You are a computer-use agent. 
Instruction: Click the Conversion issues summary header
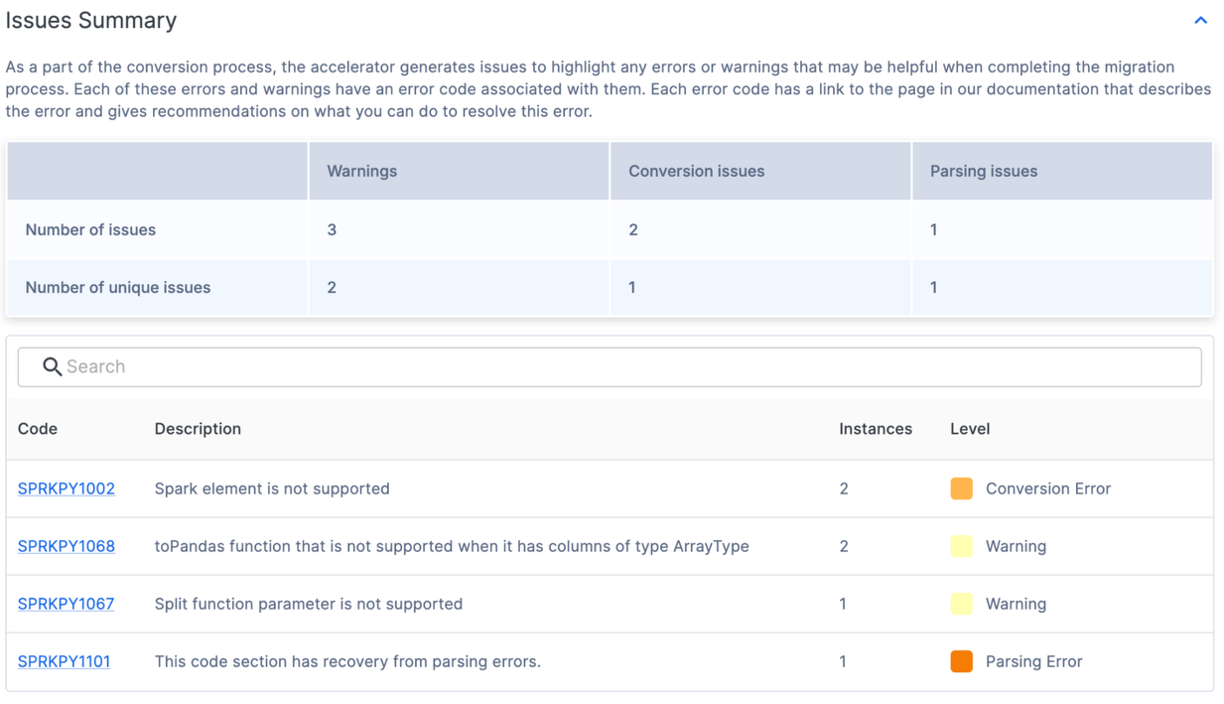click(x=696, y=171)
